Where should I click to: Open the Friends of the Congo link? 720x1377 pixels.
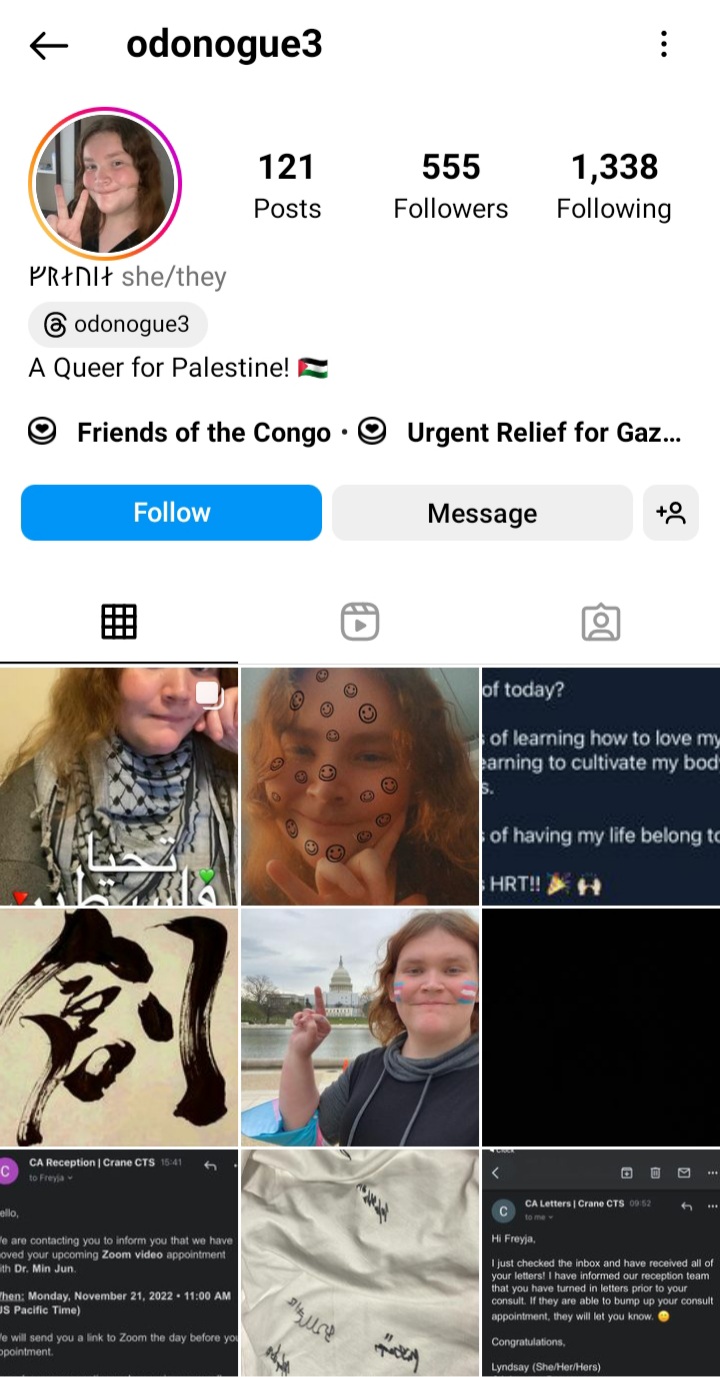(x=180, y=433)
